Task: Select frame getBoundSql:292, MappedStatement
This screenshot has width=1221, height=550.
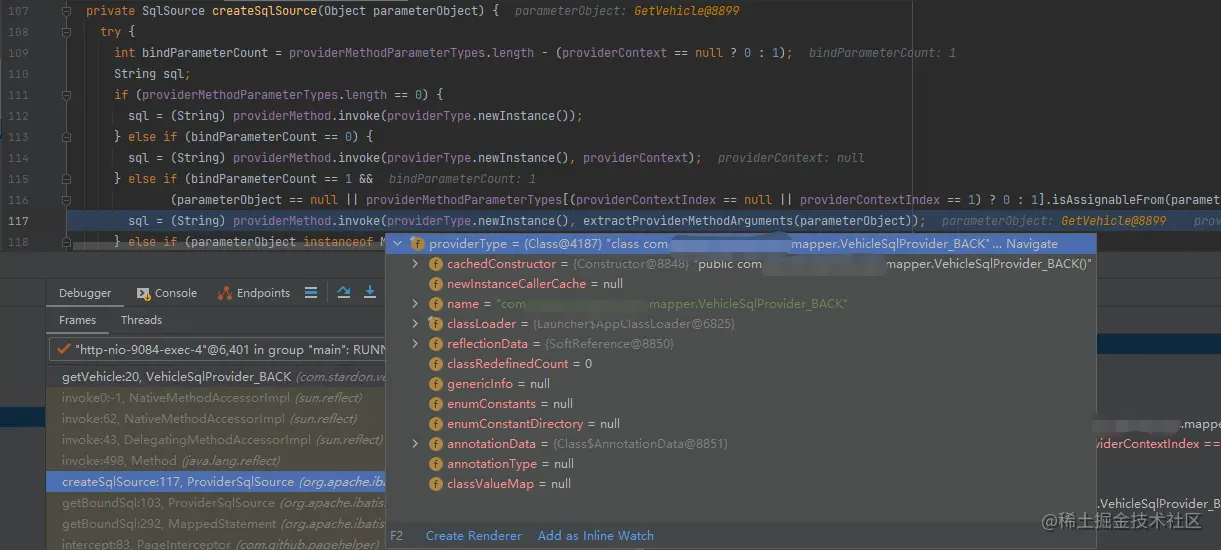Action: (x=217, y=524)
